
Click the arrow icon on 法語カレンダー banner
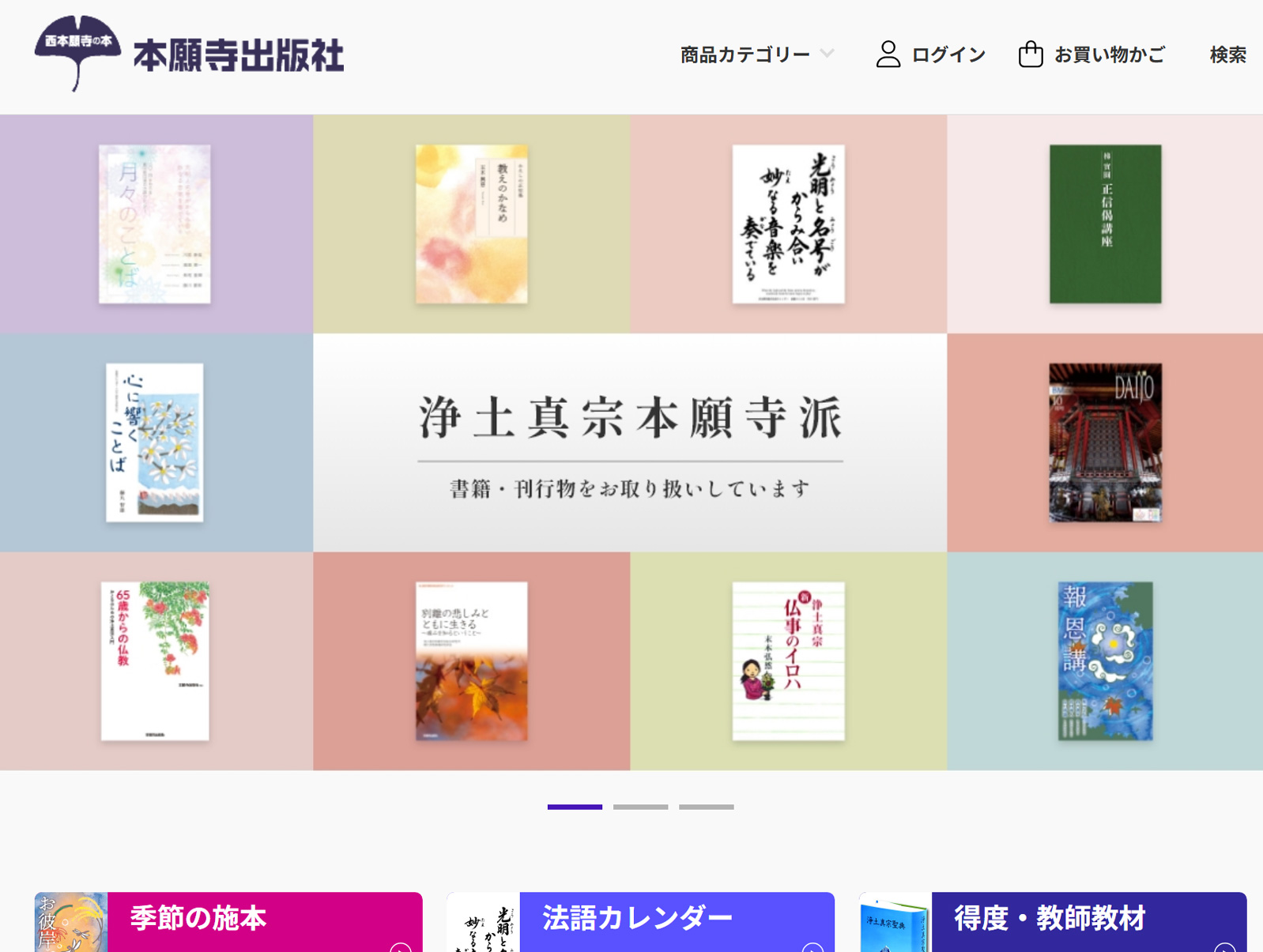(x=812, y=947)
